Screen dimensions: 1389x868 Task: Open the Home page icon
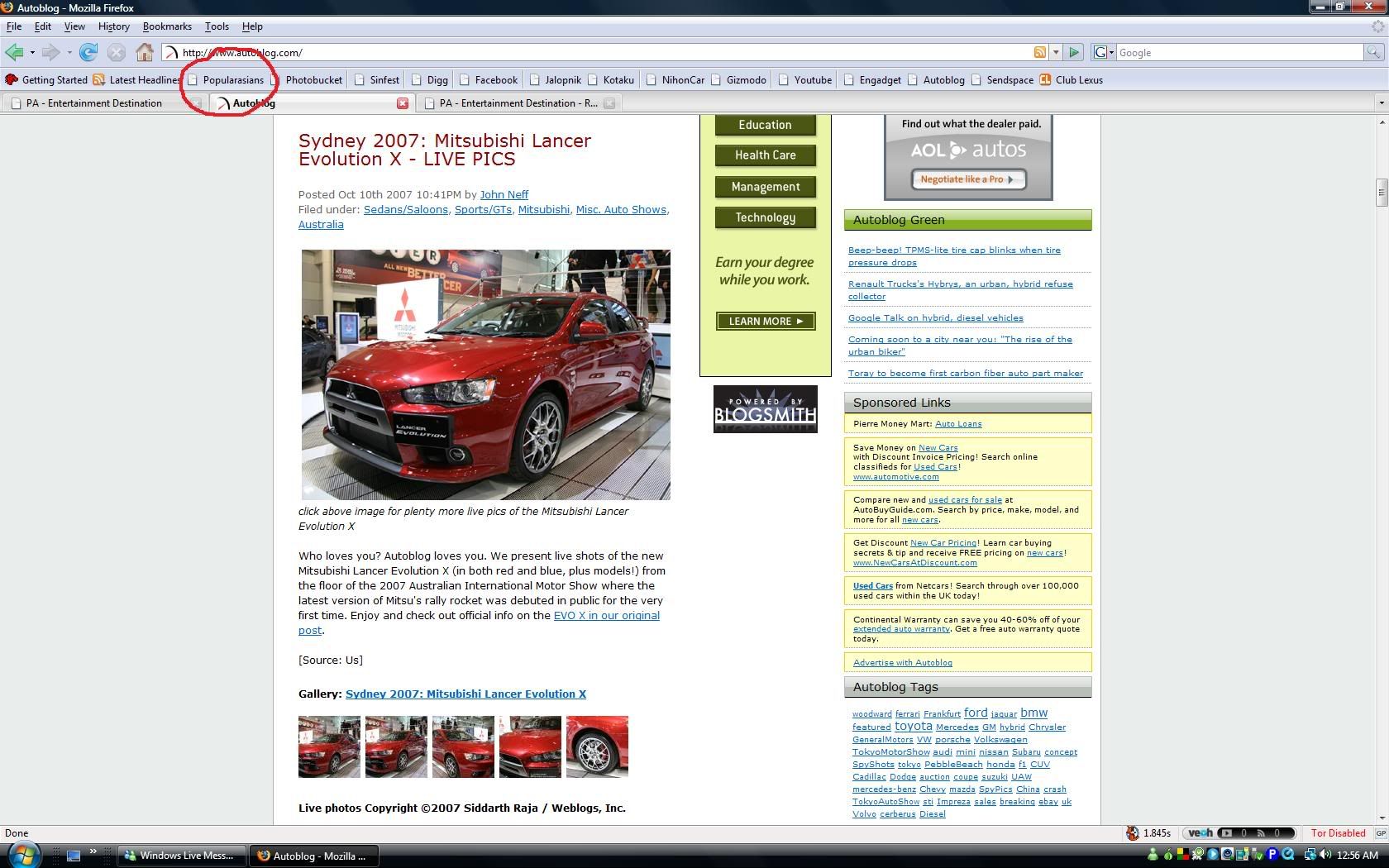tap(145, 53)
